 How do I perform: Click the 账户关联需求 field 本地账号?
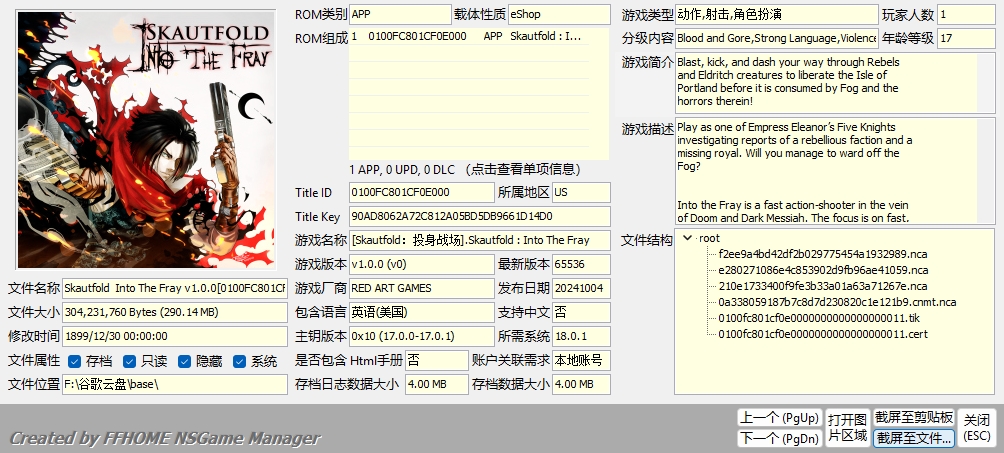pyautogui.click(x=581, y=360)
